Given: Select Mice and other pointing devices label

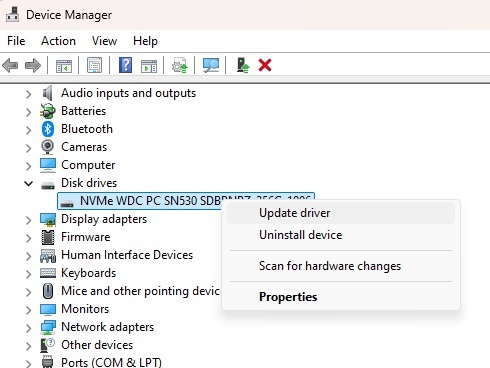Looking at the screenshot, I should [x=140, y=291].
